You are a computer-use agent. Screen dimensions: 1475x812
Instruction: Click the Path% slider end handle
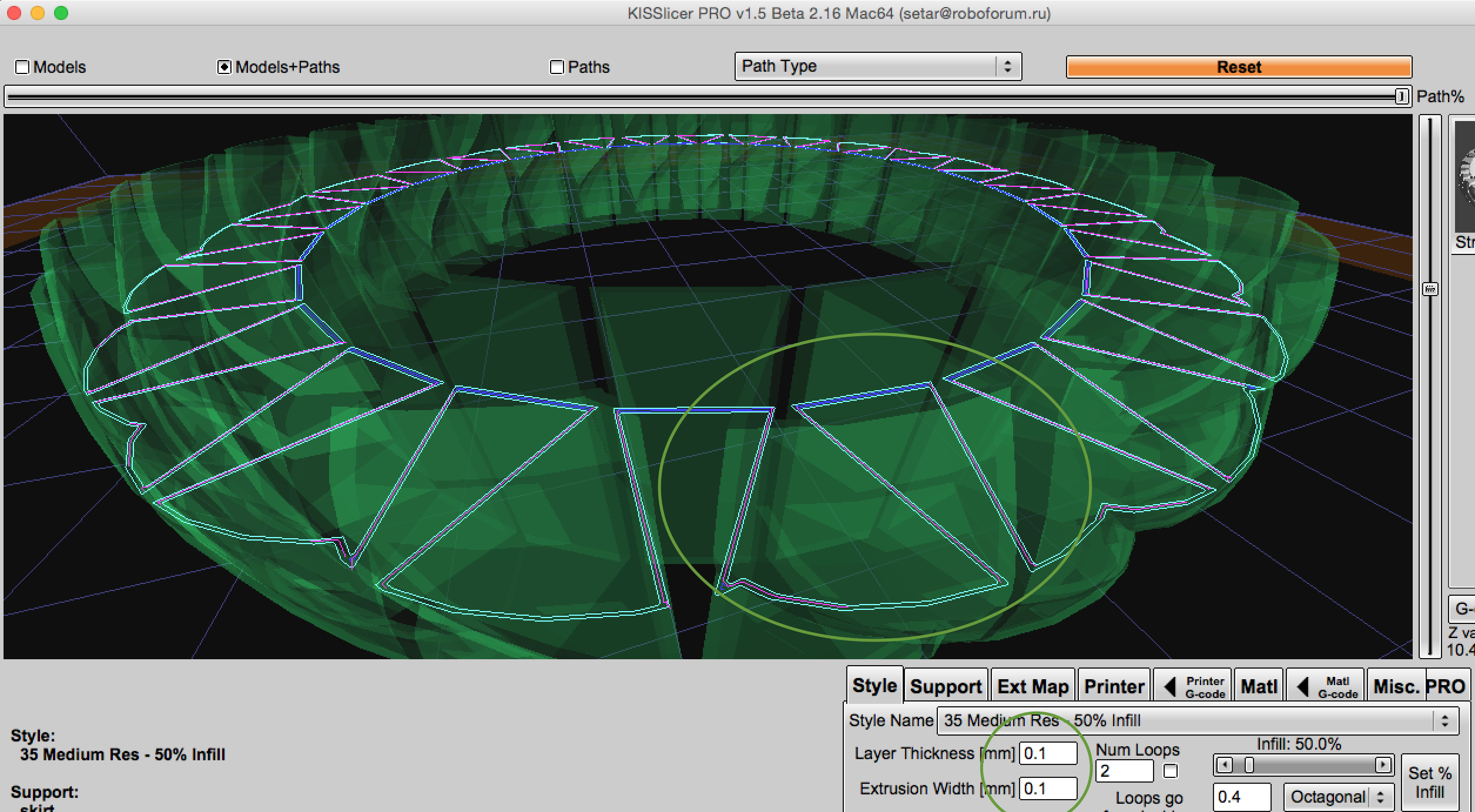click(x=1402, y=96)
